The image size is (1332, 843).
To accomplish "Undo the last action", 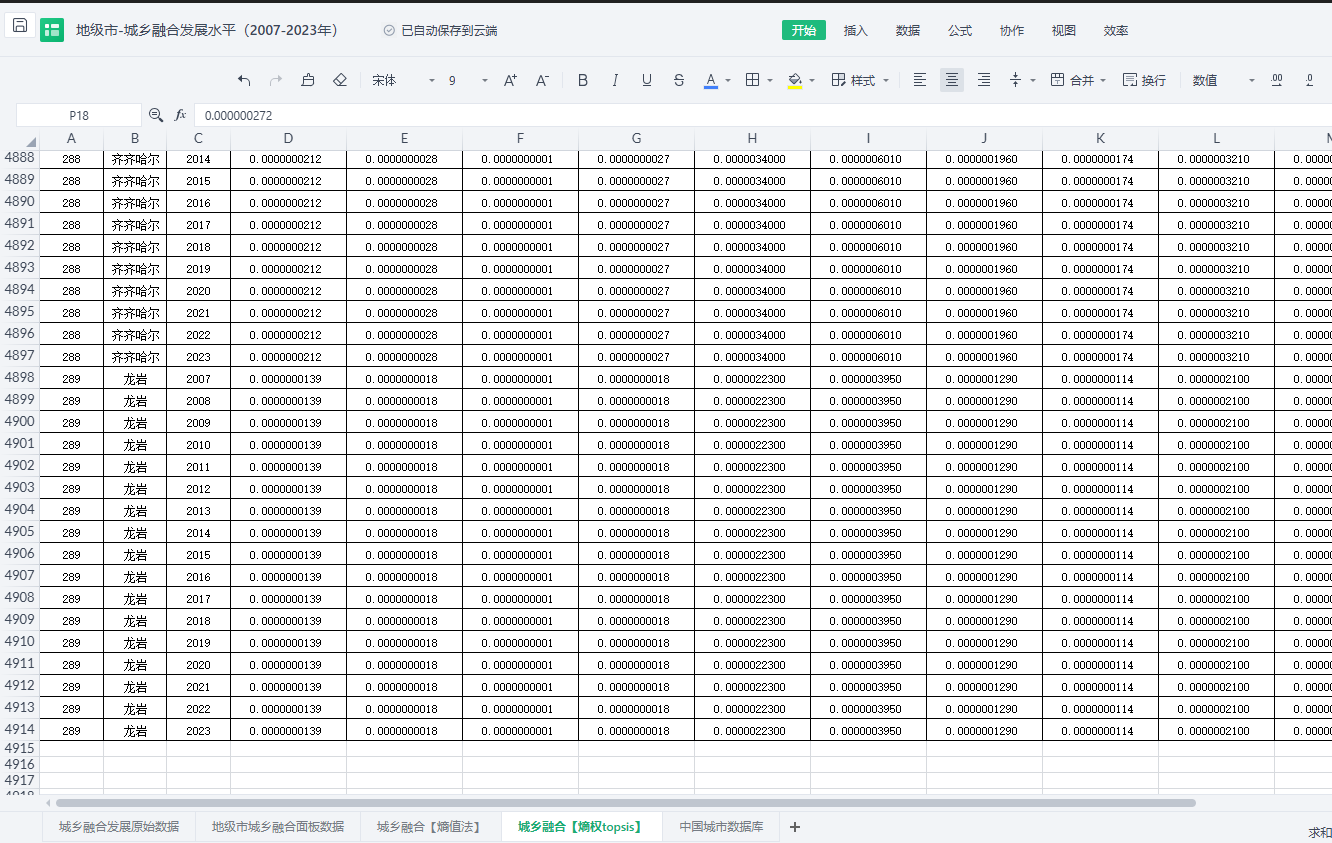I will click(x=244, y=80).
